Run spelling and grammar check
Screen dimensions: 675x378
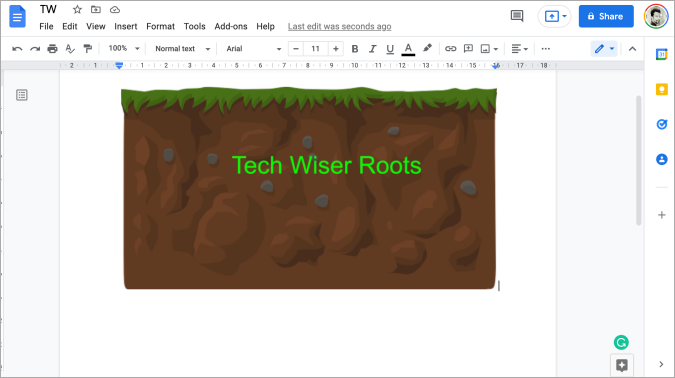(70, 49)
